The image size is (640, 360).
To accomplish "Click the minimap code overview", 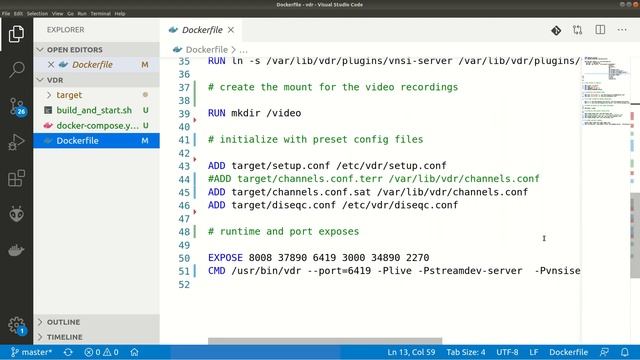I will [606, 91].
